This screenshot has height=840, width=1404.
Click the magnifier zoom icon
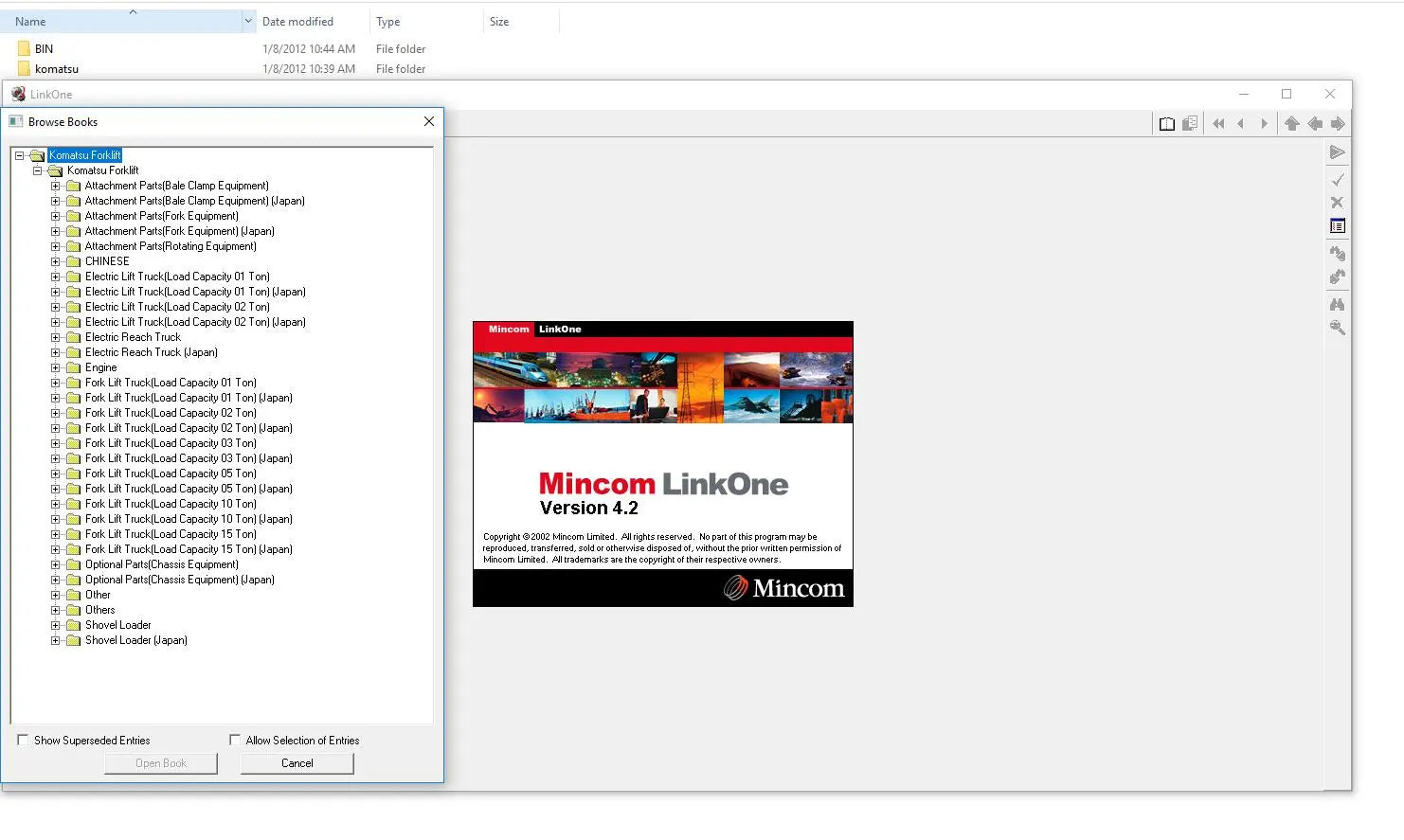coord(1337,328)
